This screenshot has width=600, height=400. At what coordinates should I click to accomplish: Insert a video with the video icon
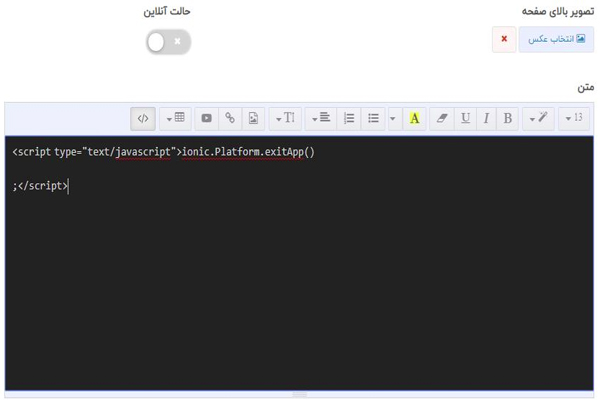pyautogui.click(x=207, y=119)
